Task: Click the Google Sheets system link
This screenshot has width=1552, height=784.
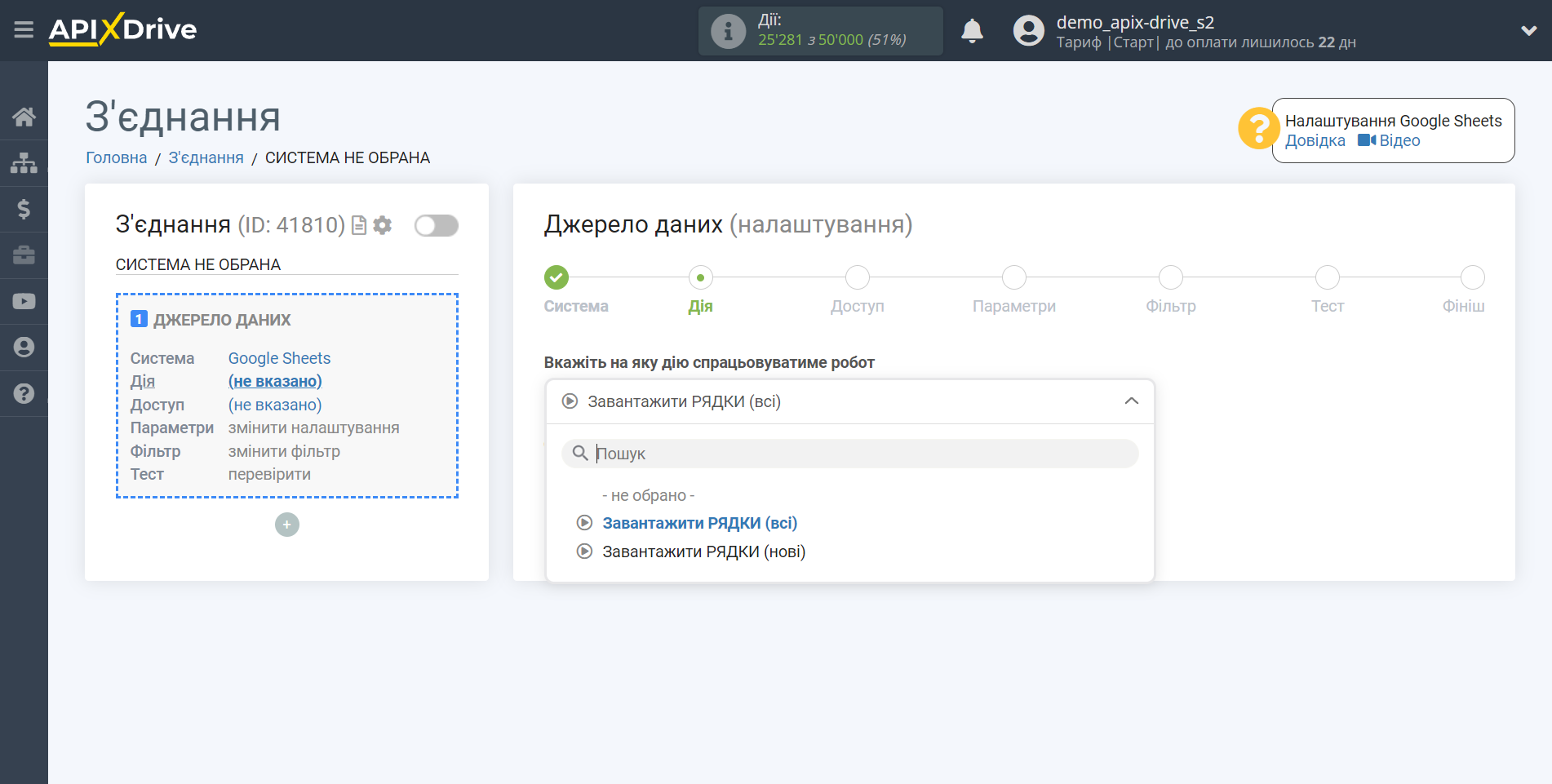Action: click(279, 358)
